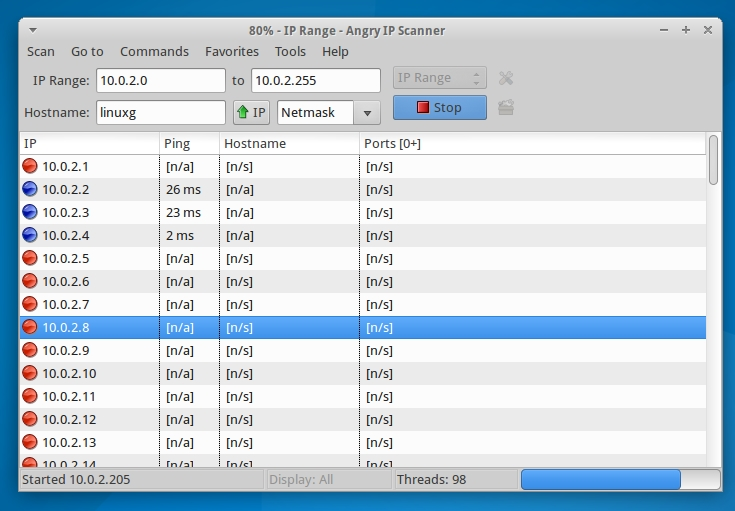Expand the Netmask dropdown arrow
735x511 pixels.
[367, 113]
